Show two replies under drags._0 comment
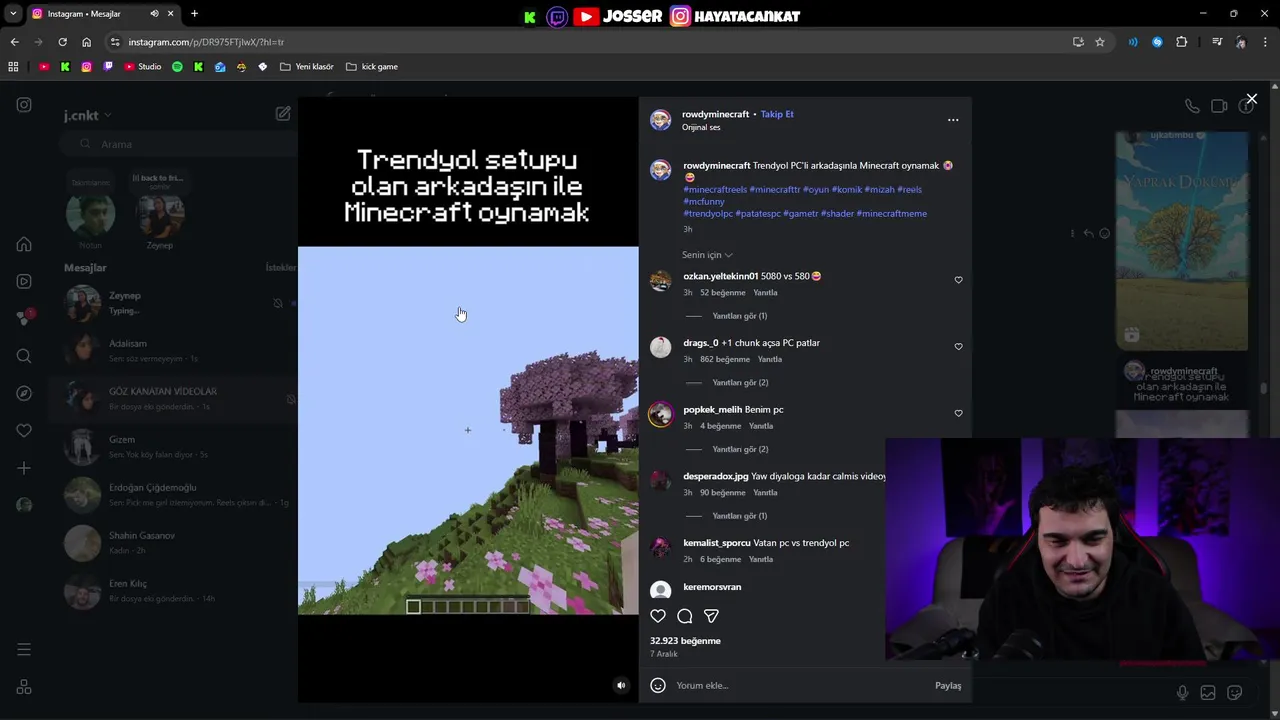Screen dimensions: 1280x720 (x=740, y=382)
